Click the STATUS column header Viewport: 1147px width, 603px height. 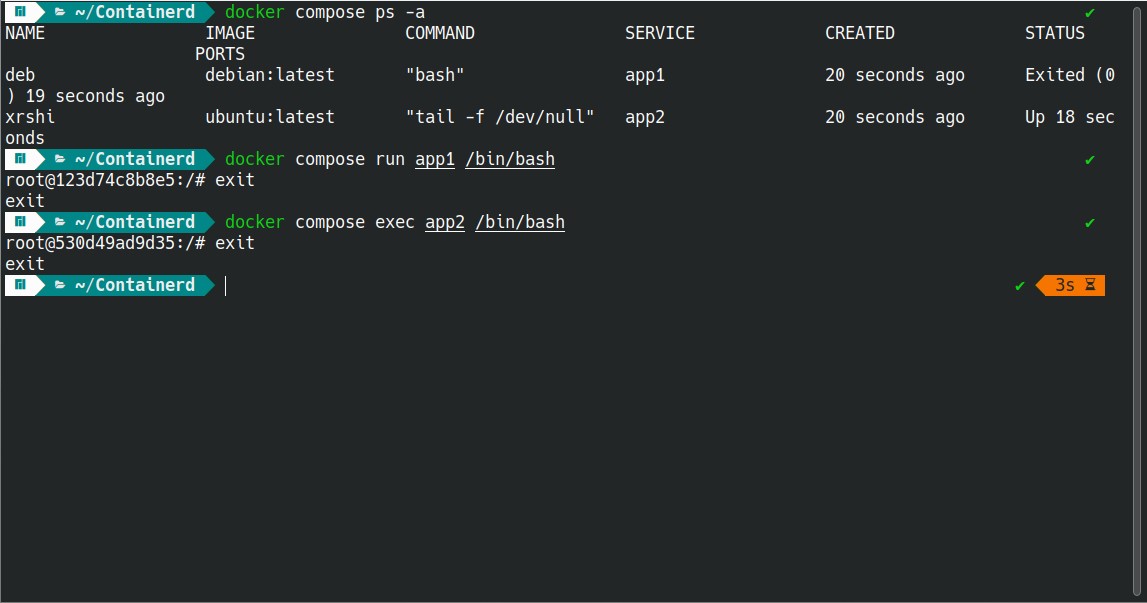pyautogui.click(x=1054, y=33)
